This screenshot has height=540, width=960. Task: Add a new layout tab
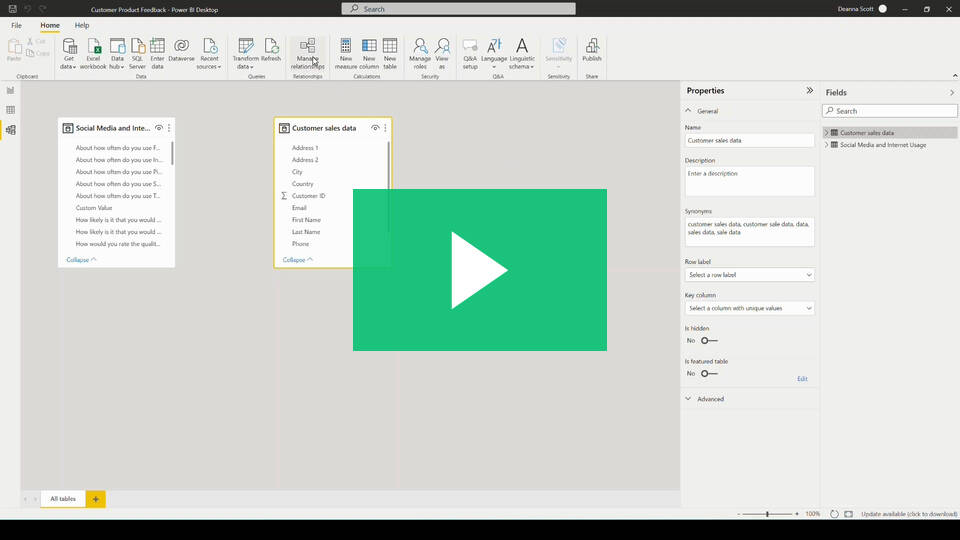click(x=96, y=499)
